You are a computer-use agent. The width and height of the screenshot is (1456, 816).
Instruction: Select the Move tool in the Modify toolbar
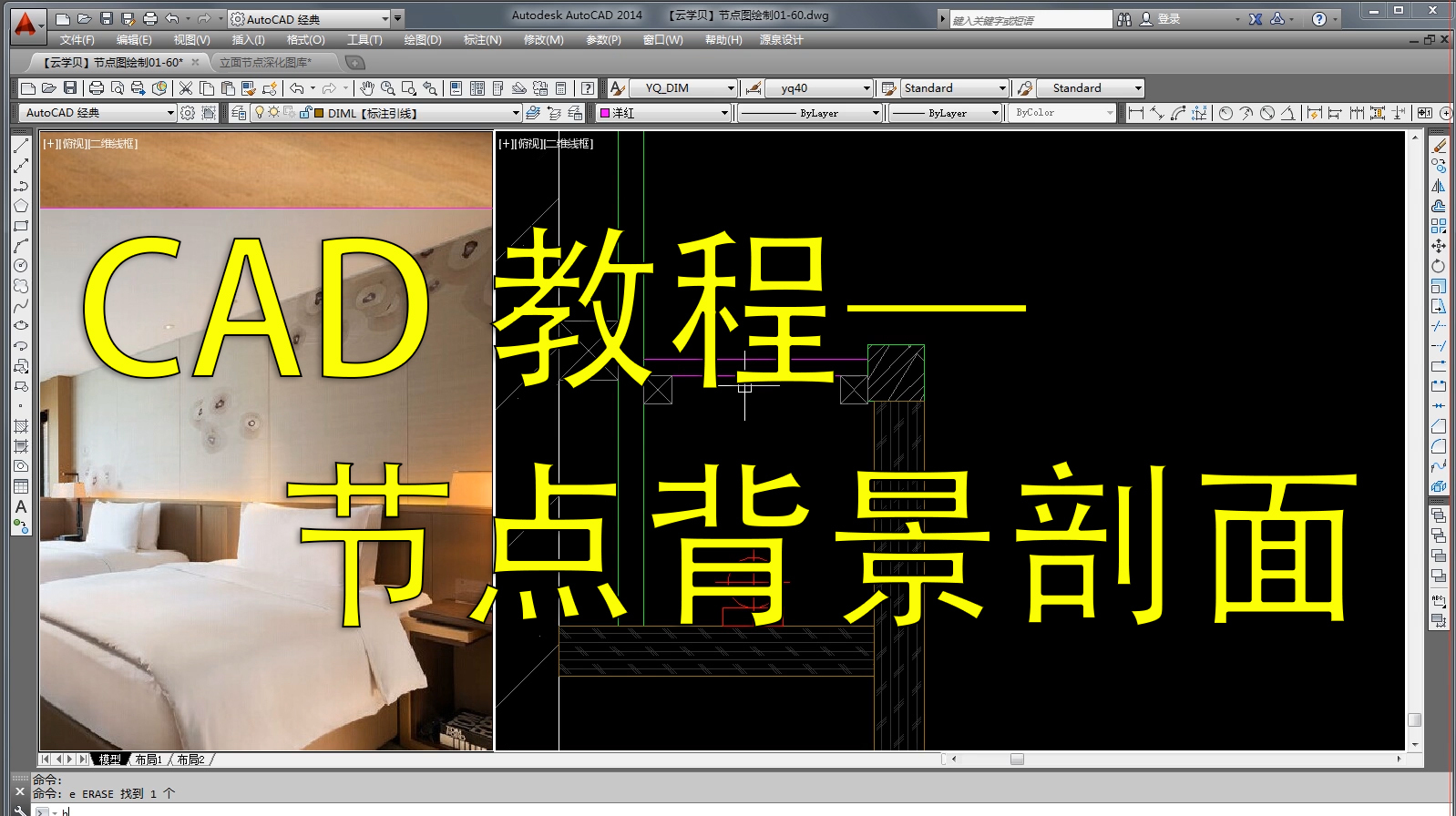(x=1439, y=246)
